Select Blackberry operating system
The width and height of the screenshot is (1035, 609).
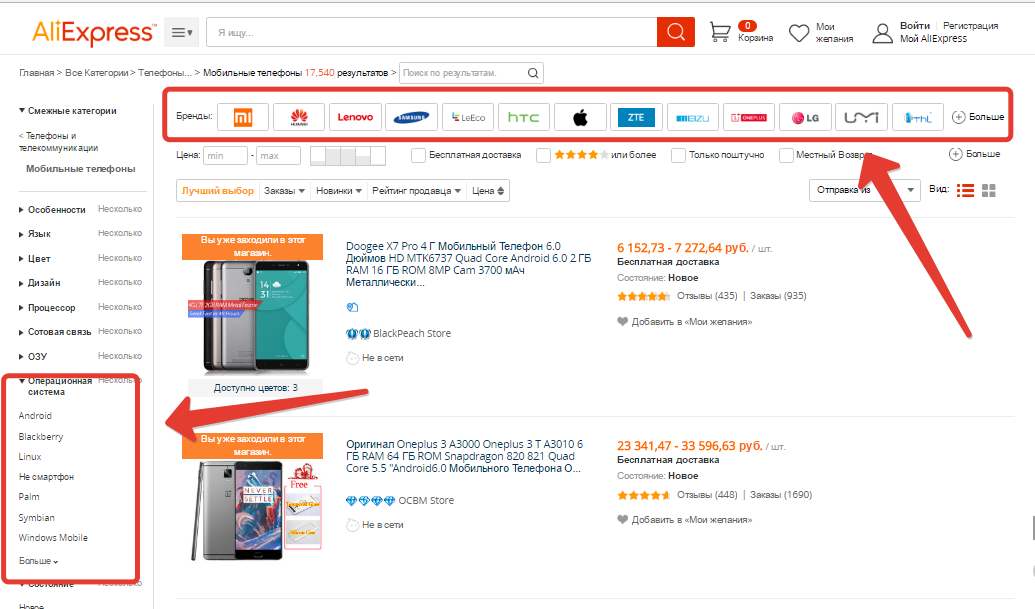click(41, 437)
